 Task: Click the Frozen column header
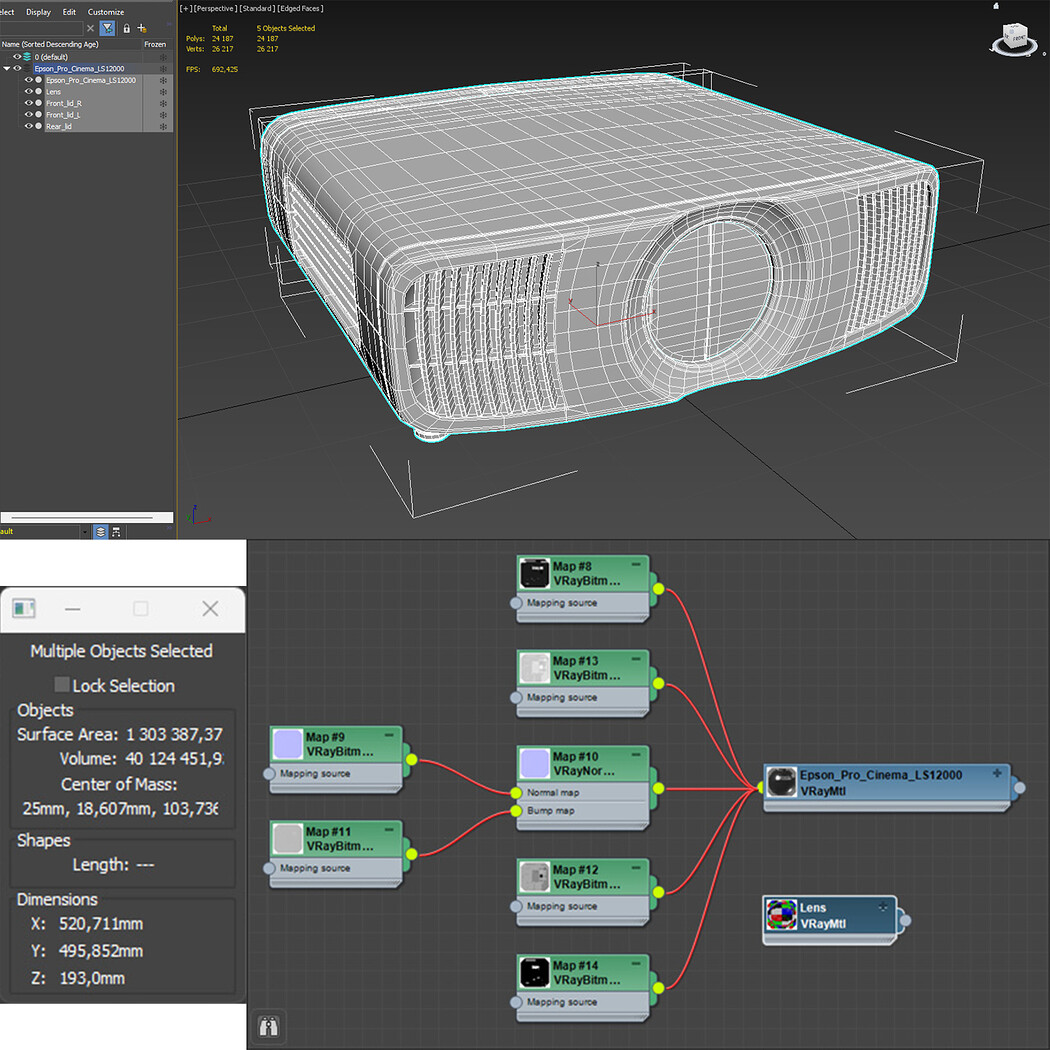tap(155, 44)
